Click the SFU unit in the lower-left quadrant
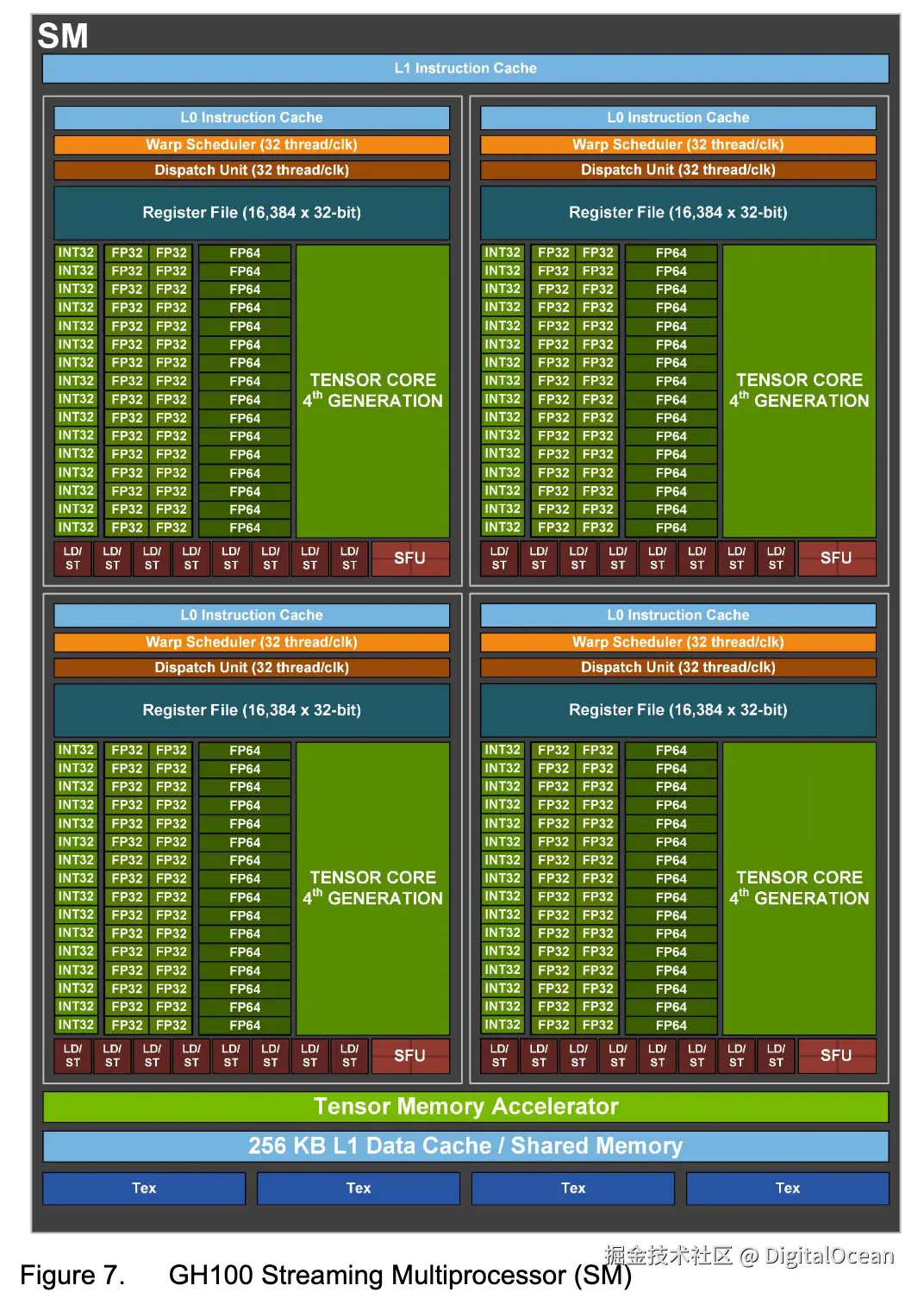This screenshot has height=1298, width=924. 410,1055
